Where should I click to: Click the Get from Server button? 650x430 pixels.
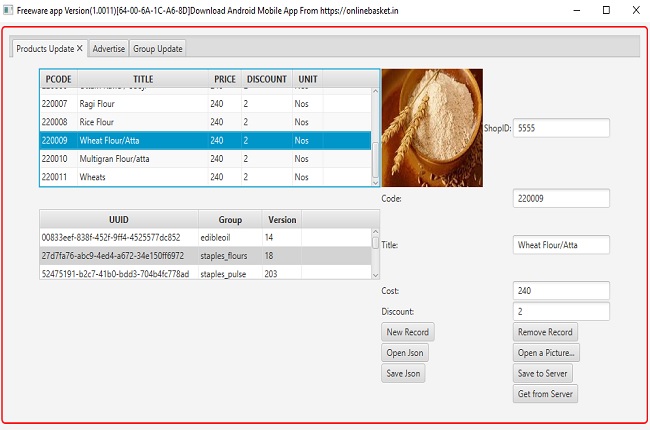[545, 394]
